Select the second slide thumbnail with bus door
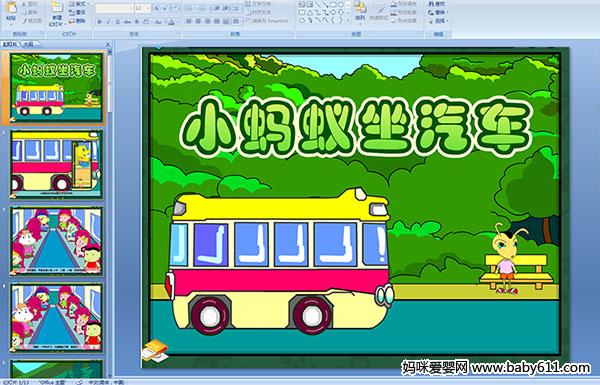 [x=57, y=164]
